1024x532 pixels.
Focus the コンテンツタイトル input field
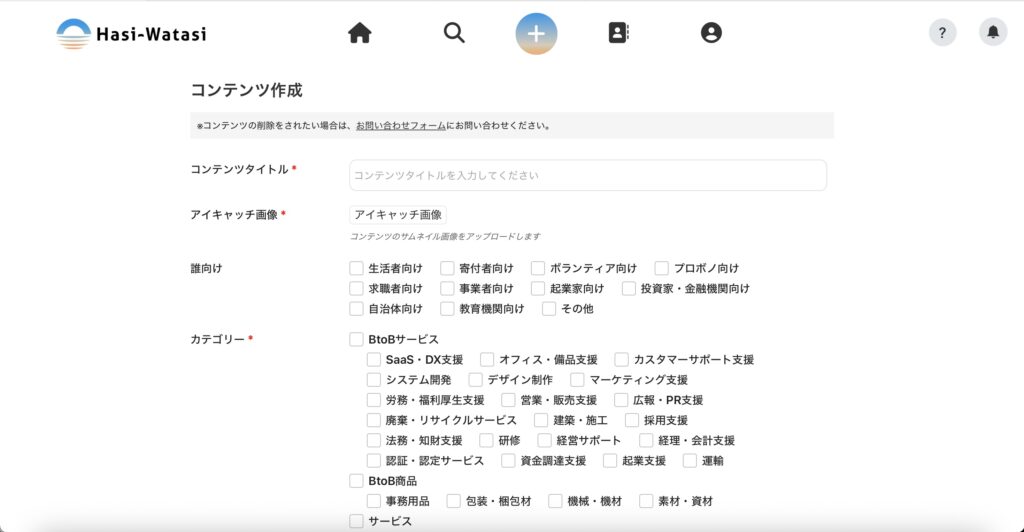click(x=587, y=175)
